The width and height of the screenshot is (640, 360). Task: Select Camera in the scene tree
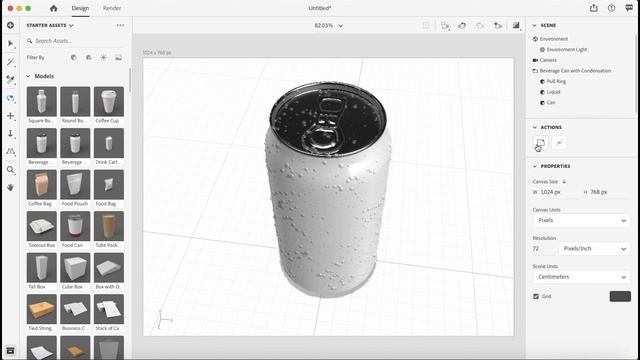pyautogui.click(x=548, y=60)
